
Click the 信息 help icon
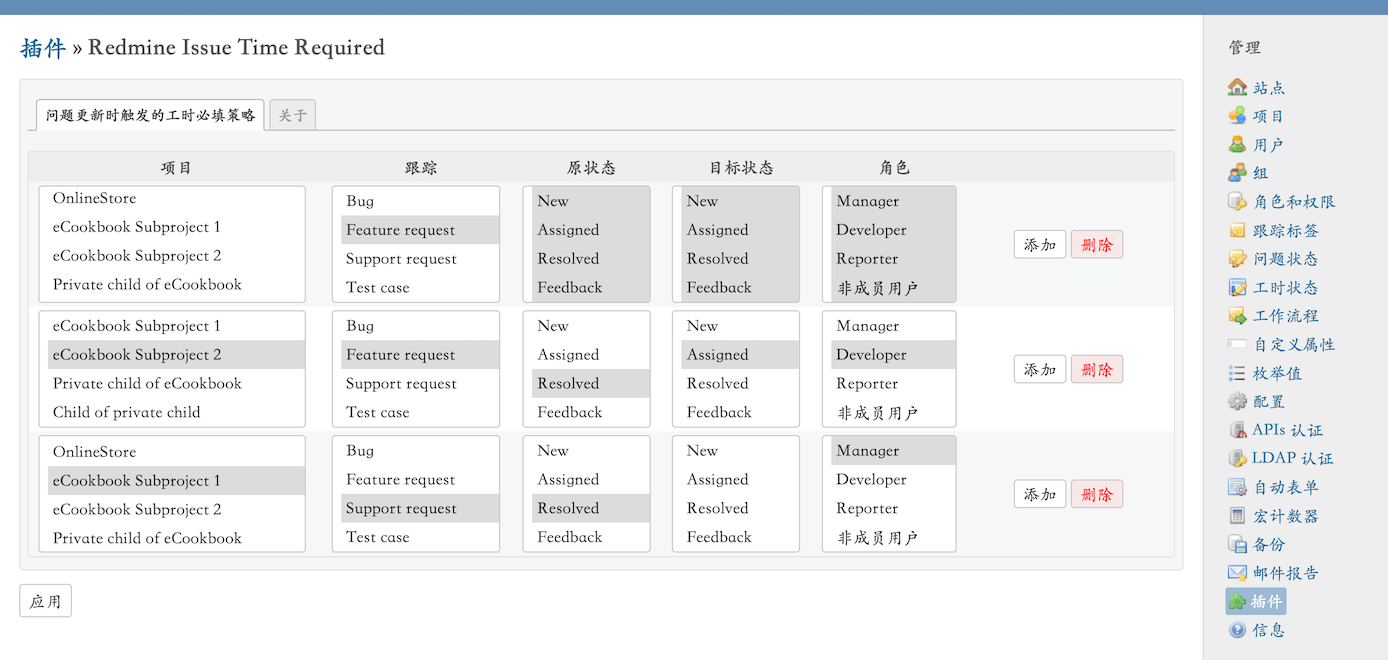click(1237, 630)
